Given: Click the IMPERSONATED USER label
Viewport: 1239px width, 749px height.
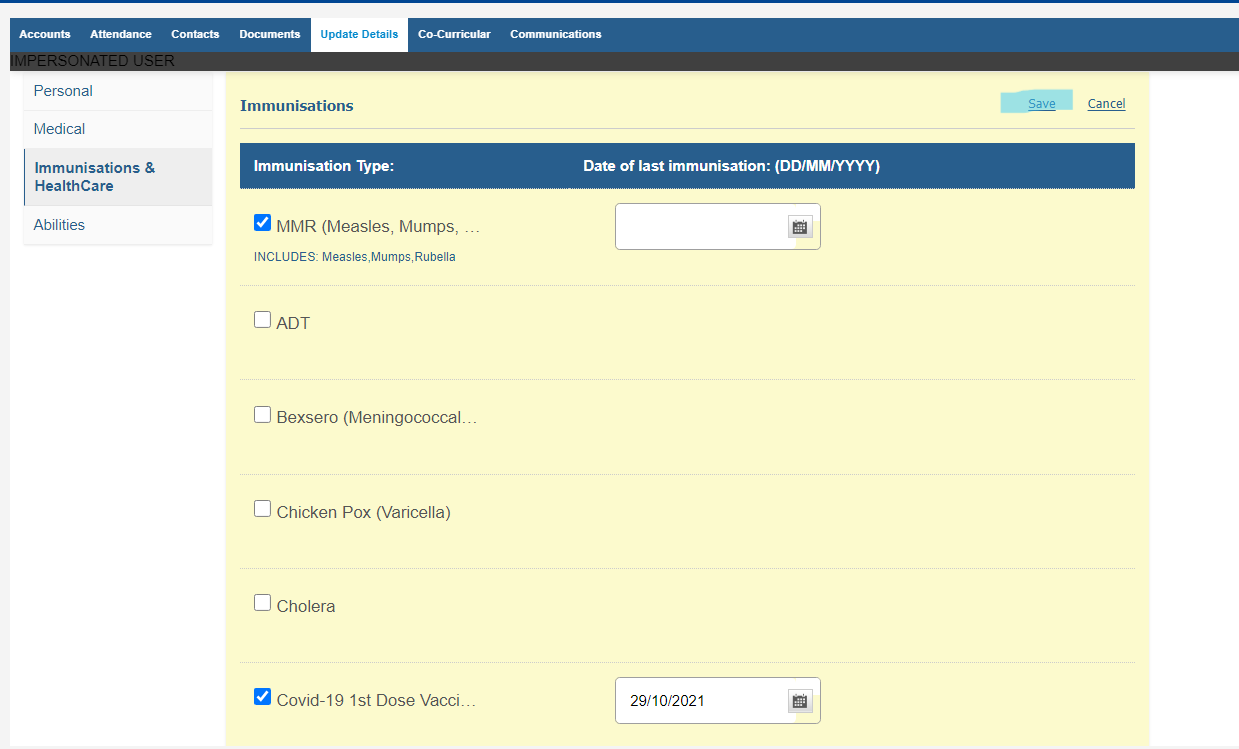Looking at the screenshot, I should [92, 61].
